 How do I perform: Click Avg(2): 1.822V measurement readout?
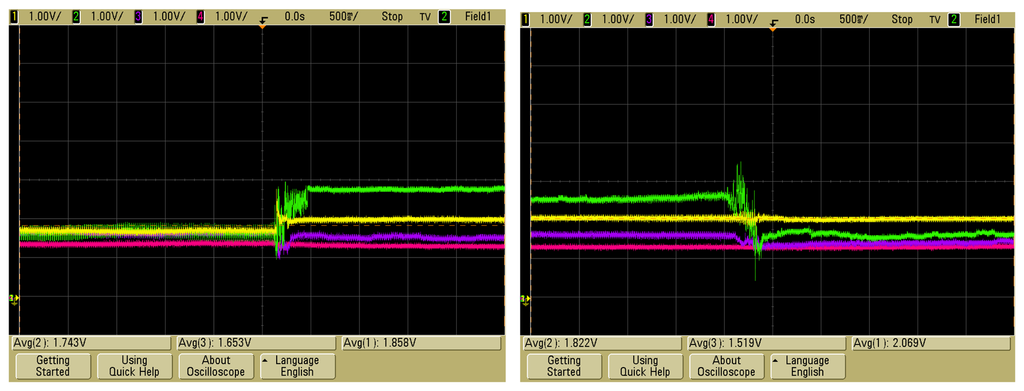point(603,343)
